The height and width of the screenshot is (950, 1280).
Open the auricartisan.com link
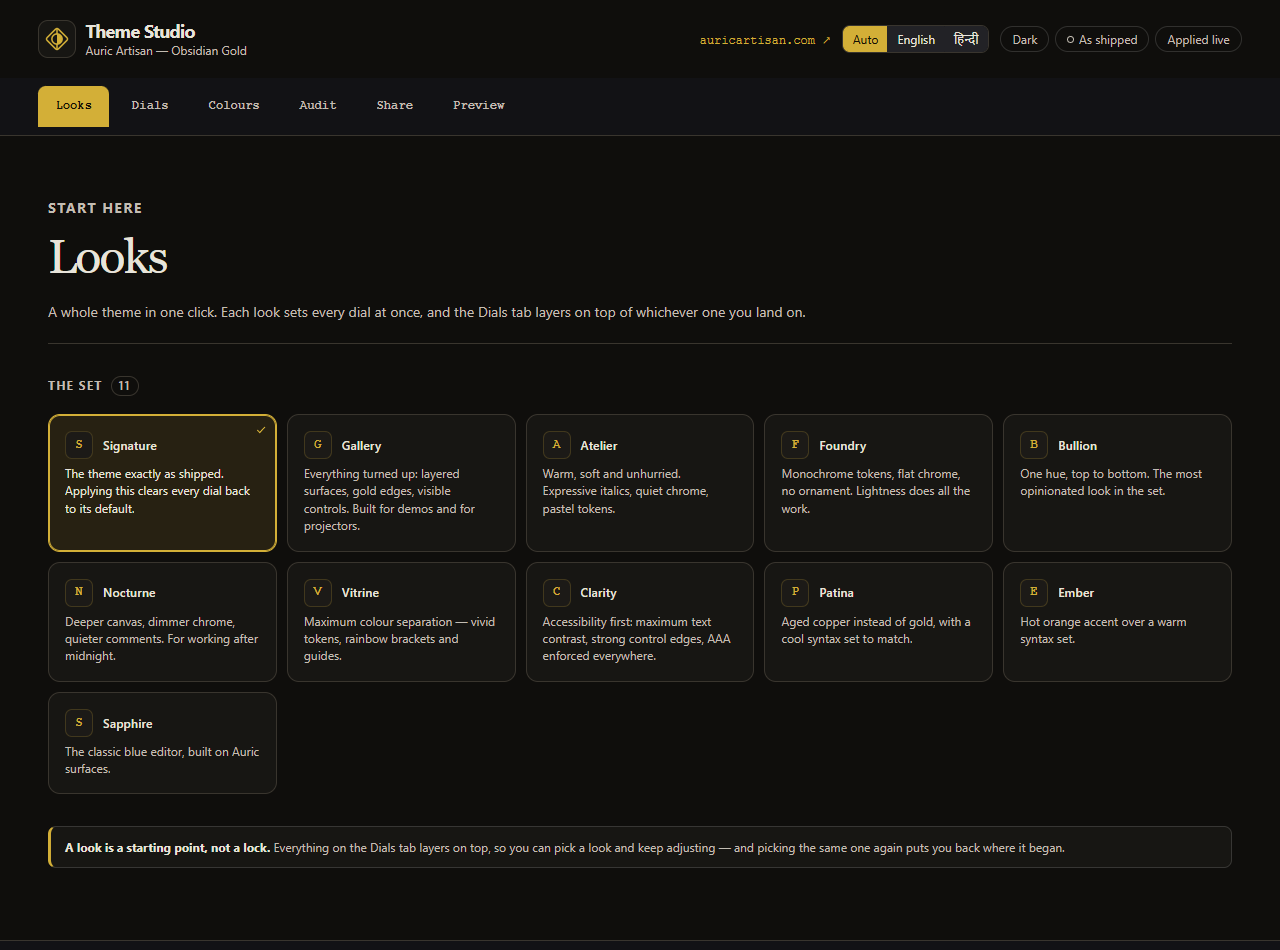pyautogui.click(x=765, y=40)
